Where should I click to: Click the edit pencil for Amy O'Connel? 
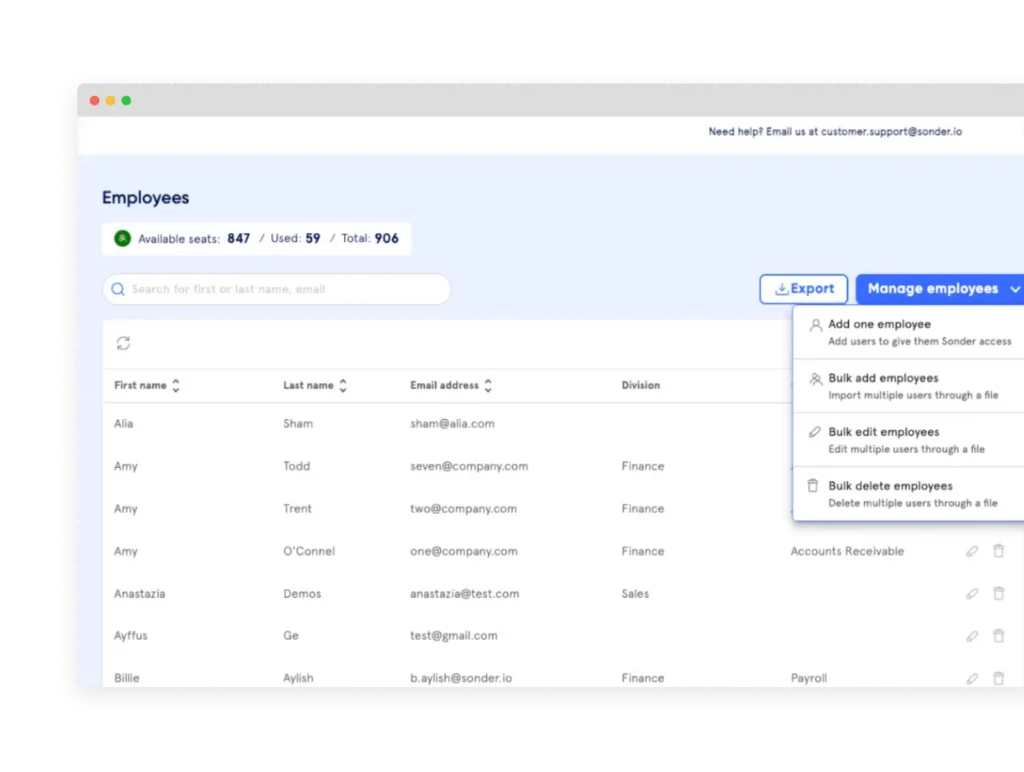(972, 551)
